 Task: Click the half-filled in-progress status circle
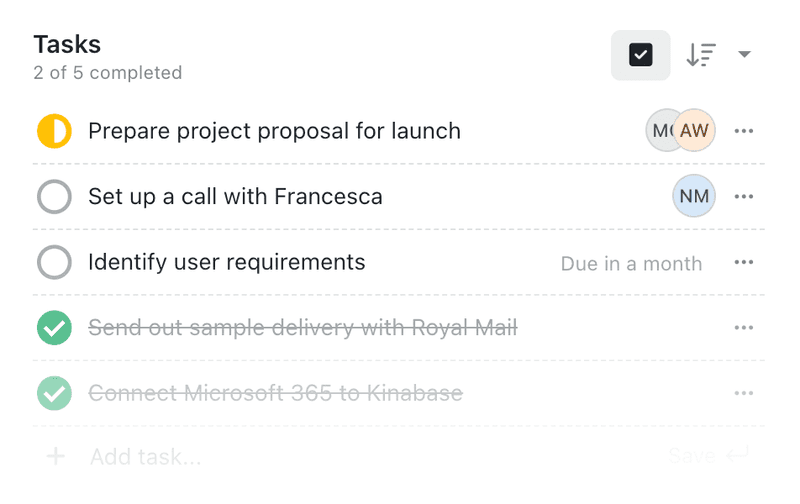pyautogui.click(x=54, y=131)
